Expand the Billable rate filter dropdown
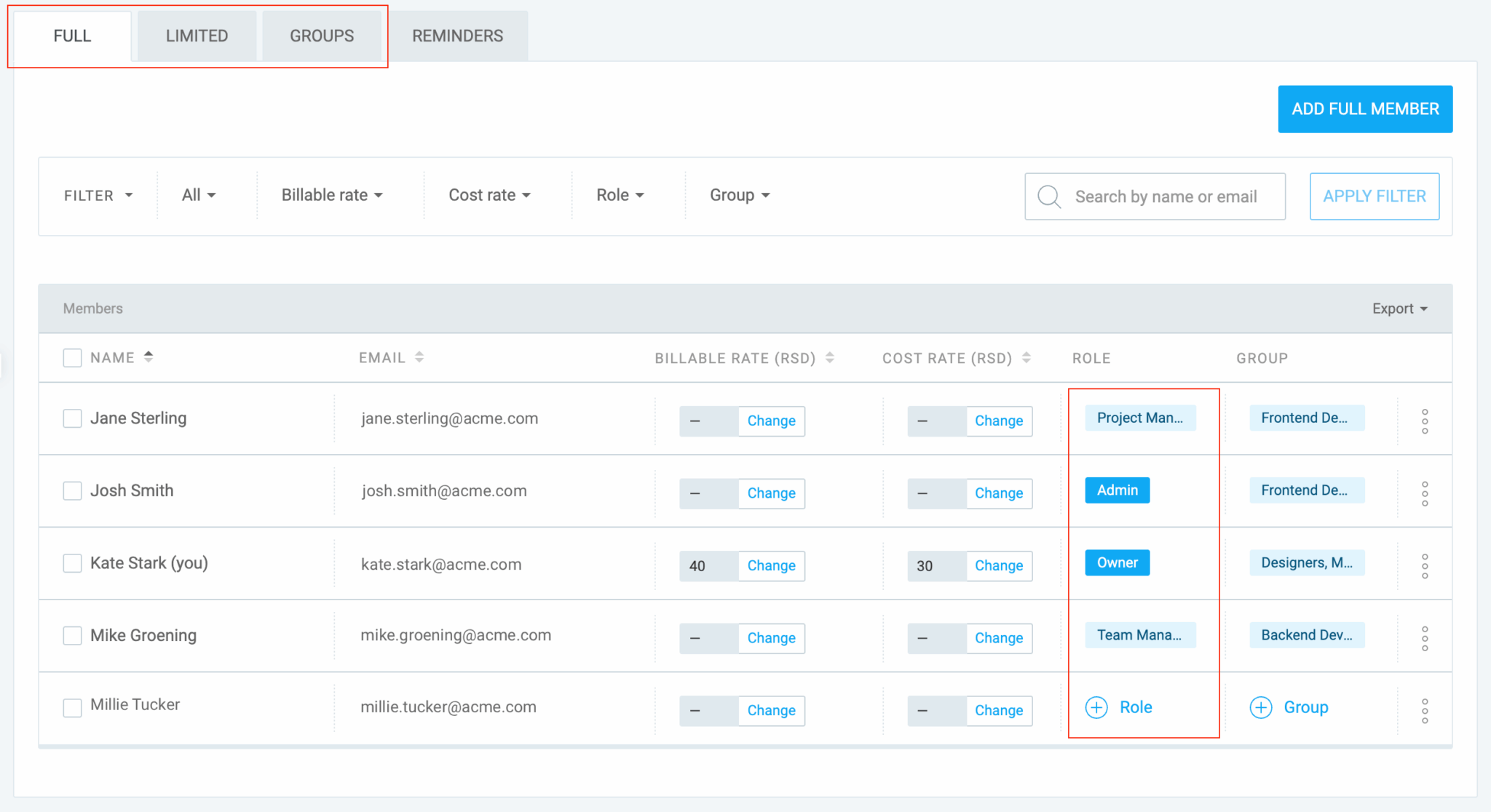Screen dimensions: 1491x812 pos(332,195)
